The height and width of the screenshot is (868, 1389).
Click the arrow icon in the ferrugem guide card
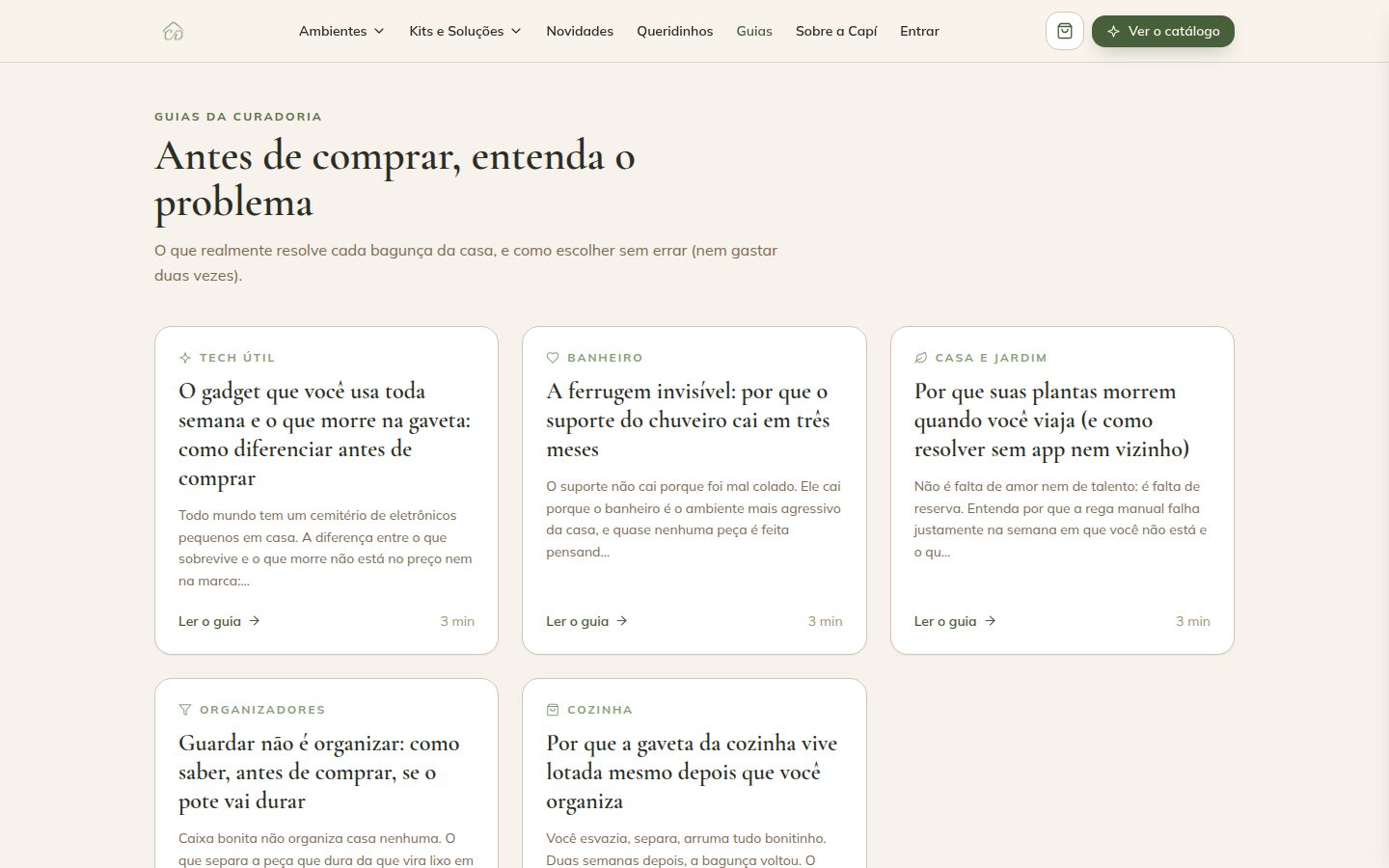(622, 621)
